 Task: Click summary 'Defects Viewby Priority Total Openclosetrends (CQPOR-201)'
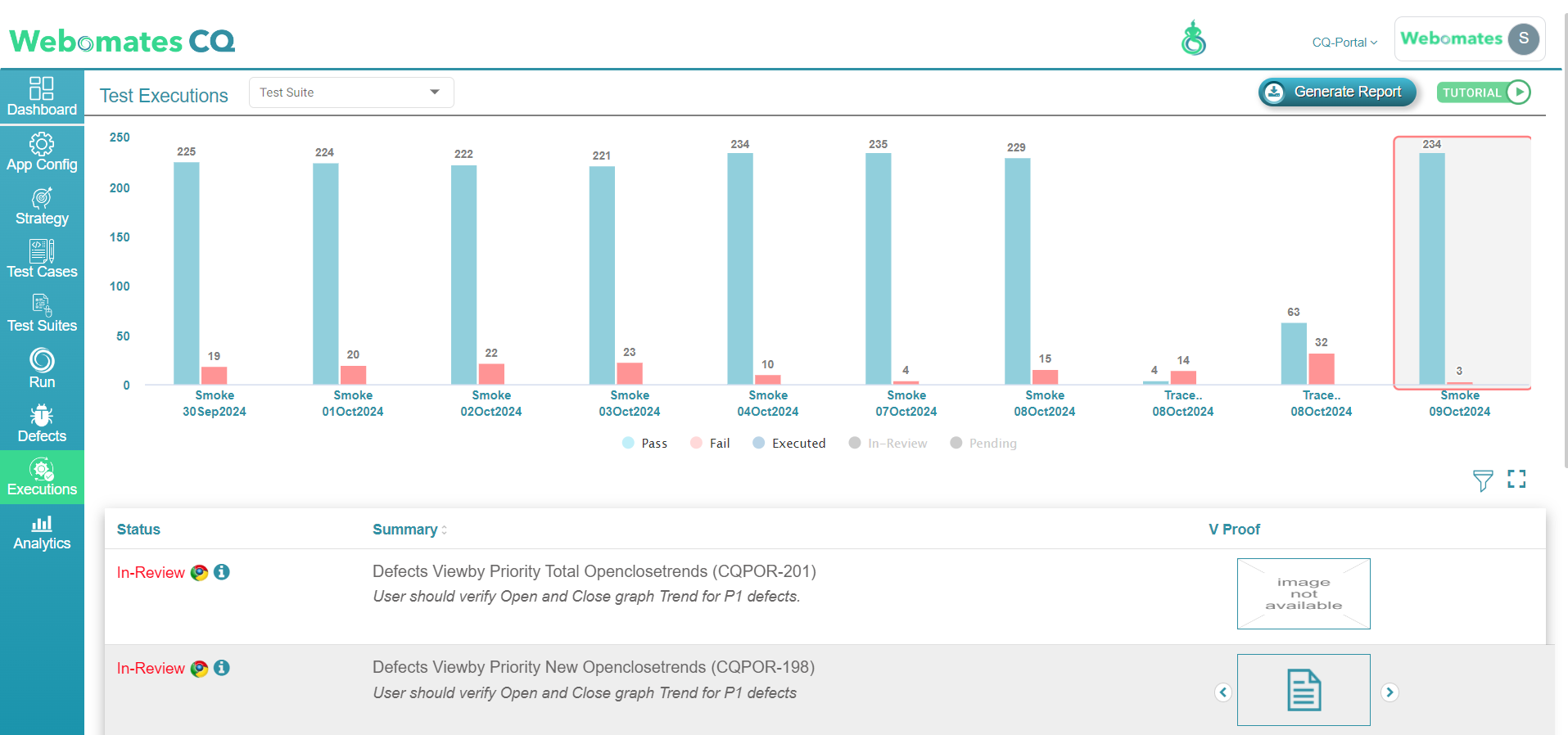594,571
